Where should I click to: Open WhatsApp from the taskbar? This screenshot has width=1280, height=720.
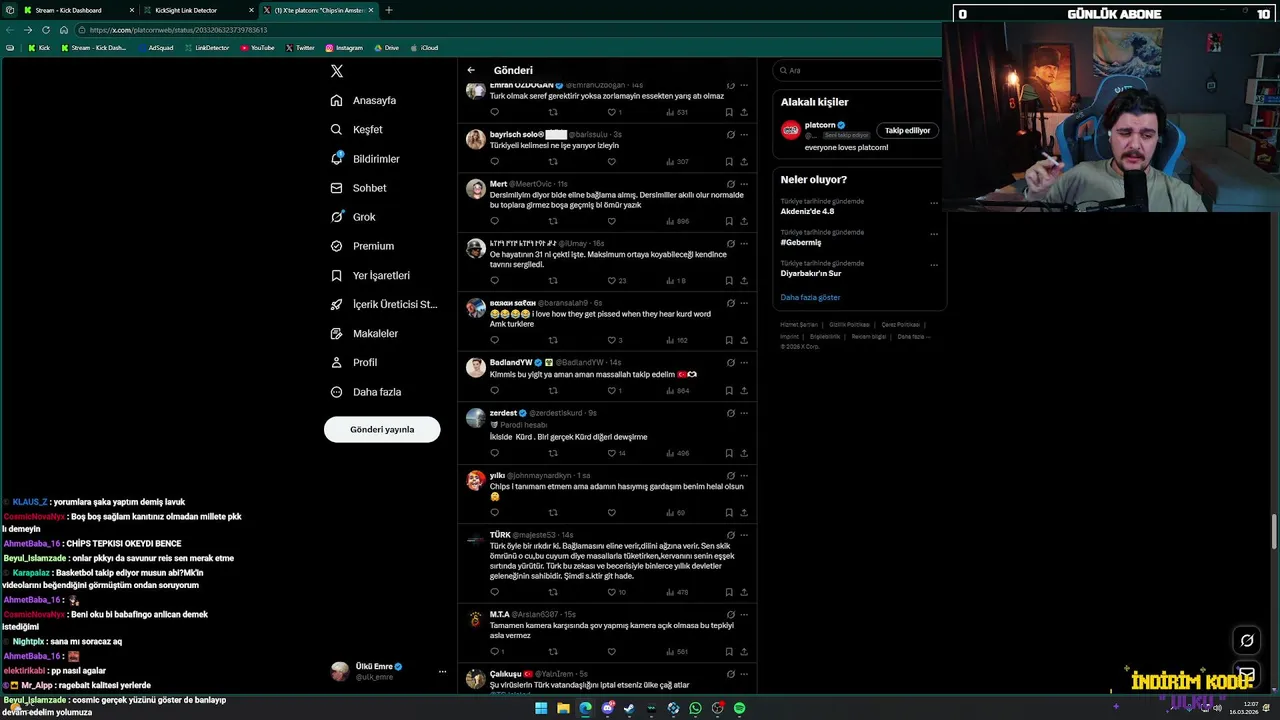pyautogui.click(x=695, y=708)
